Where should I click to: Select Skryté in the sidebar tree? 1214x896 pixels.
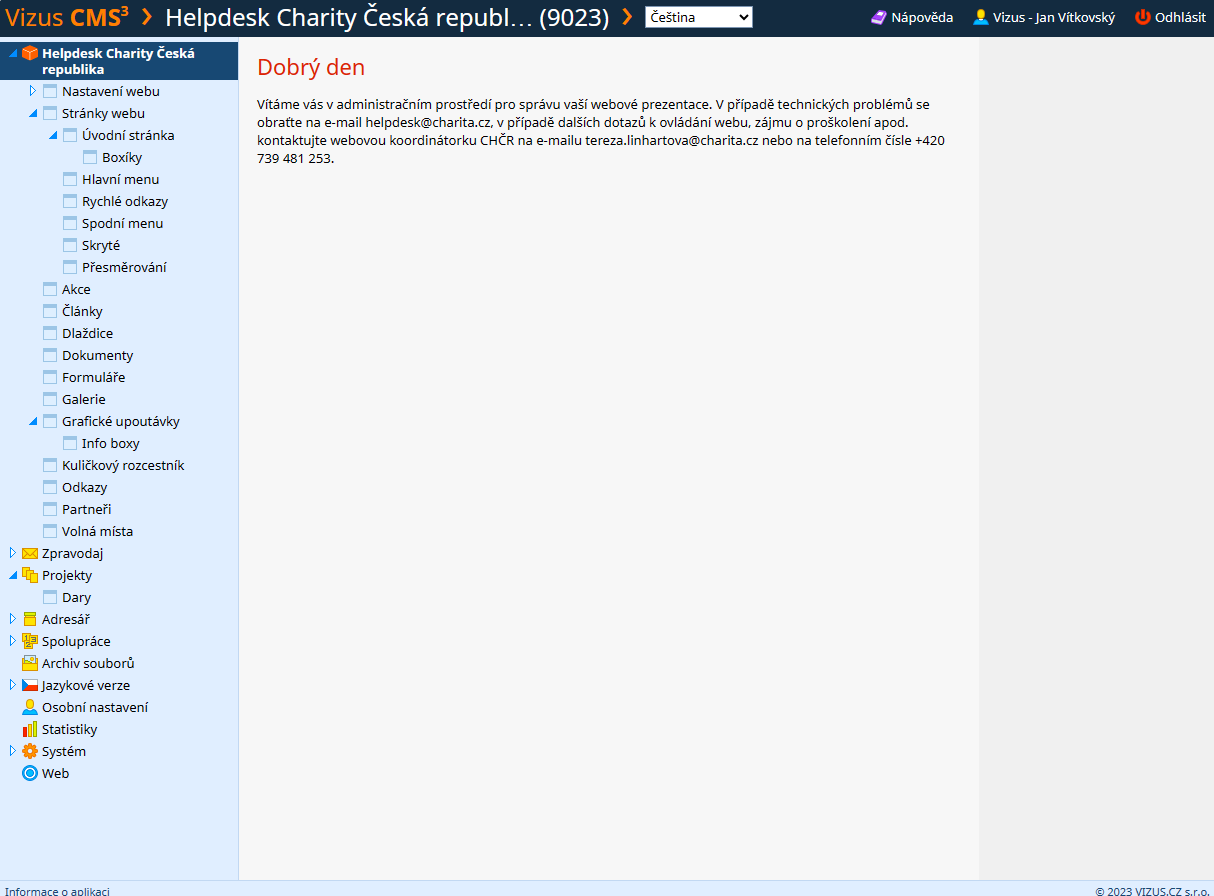coord(101,245)
